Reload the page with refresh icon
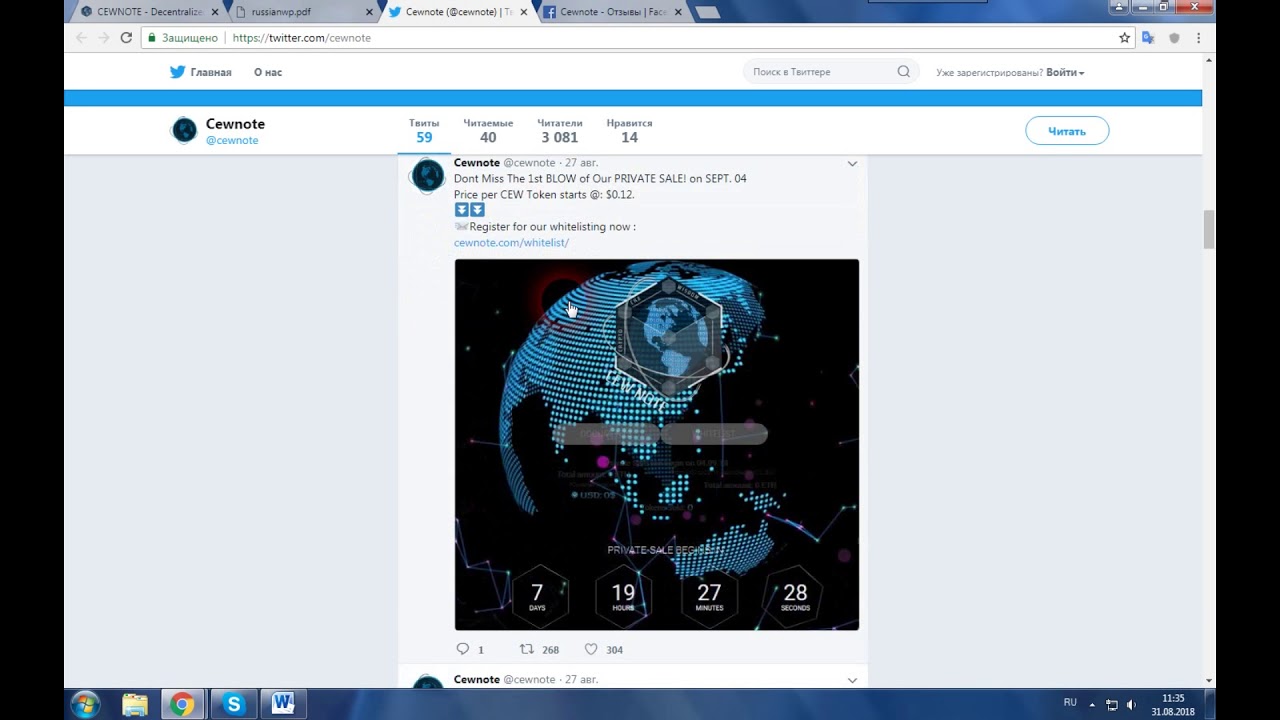Screen dimensions: 1280x720 [126, 38]
